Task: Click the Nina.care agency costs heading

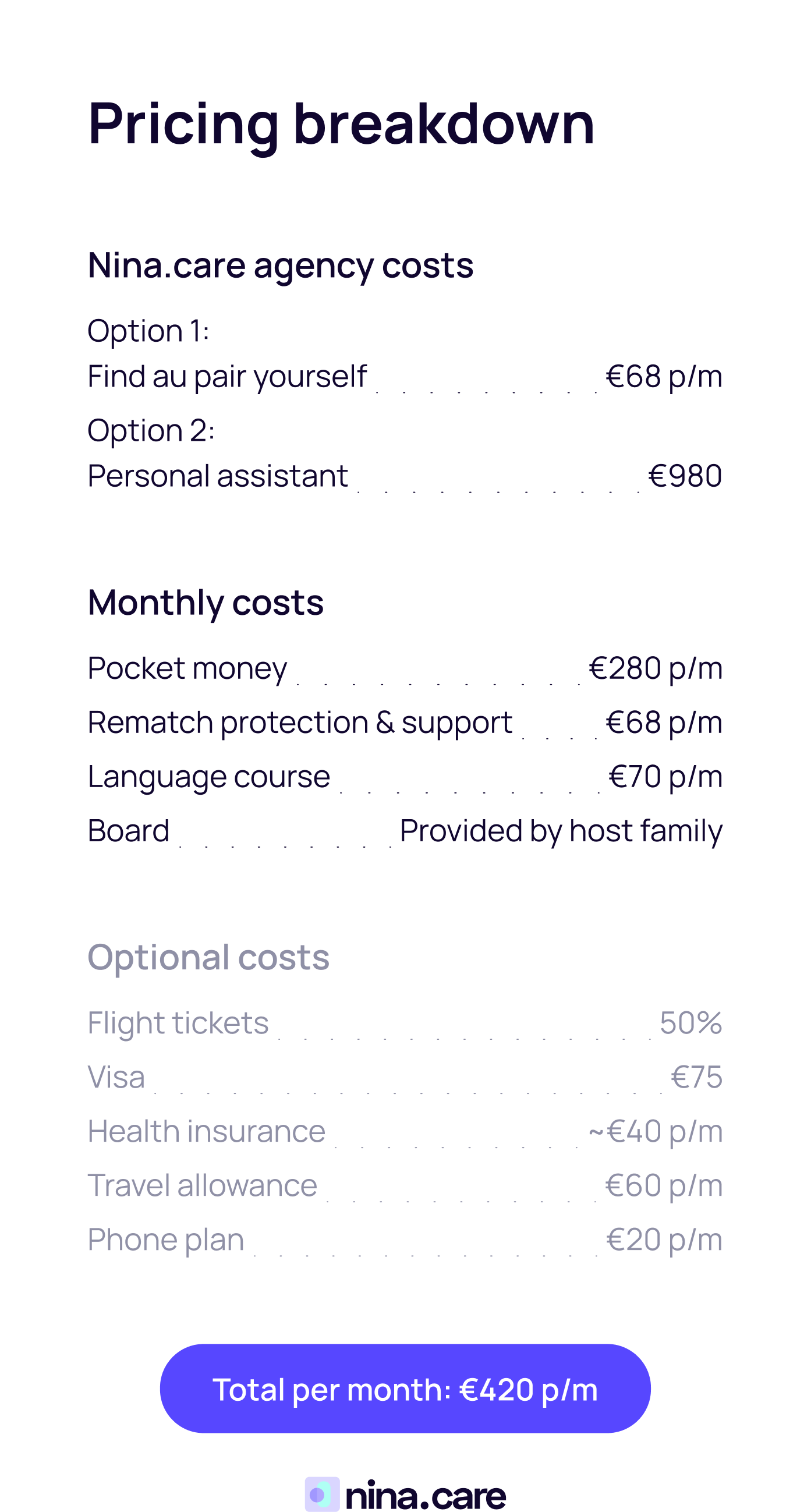Action: (x=280, y=265)
